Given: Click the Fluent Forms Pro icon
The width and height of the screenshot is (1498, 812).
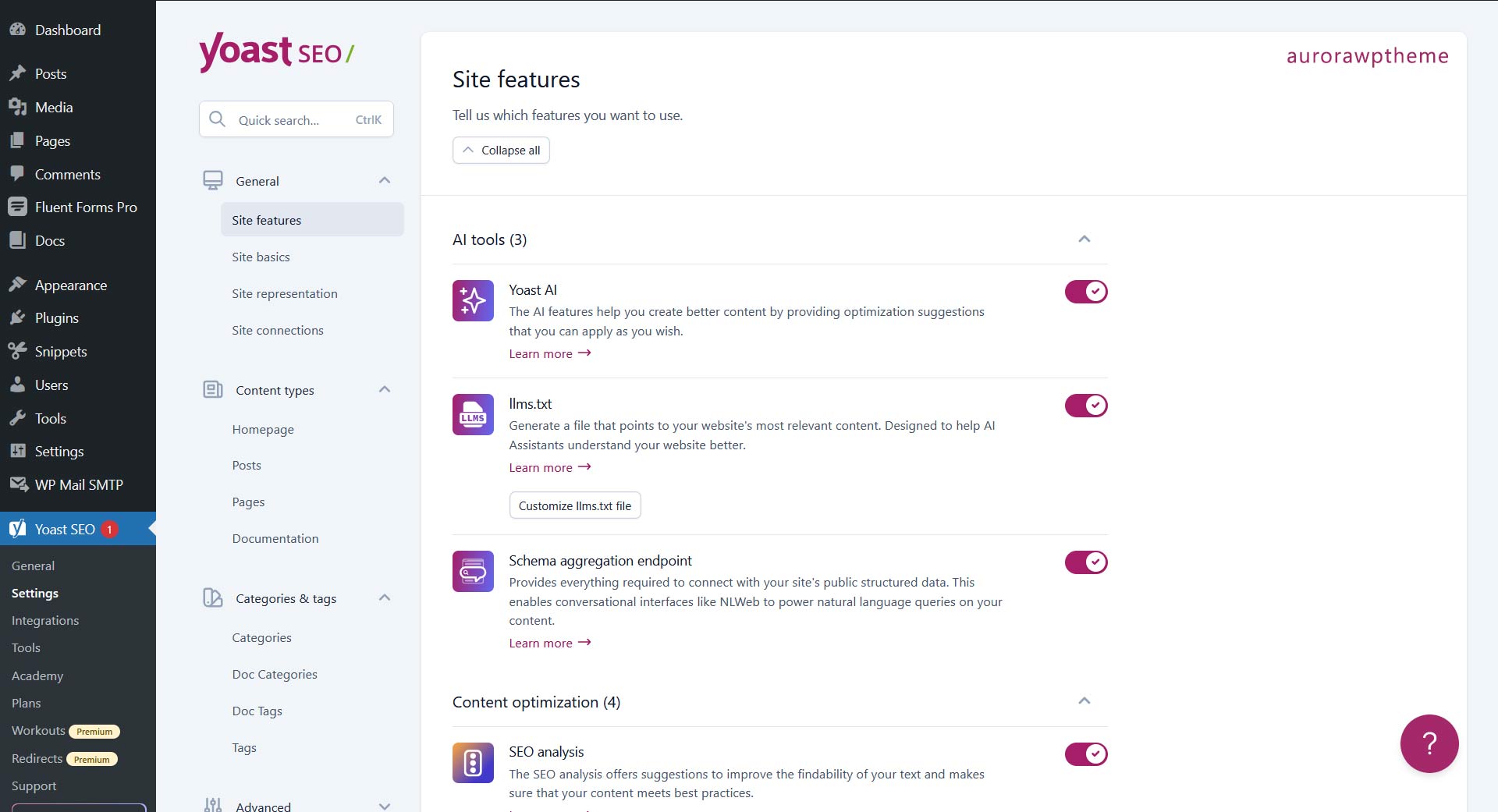Looking at the screenshot, I should 17,207.
